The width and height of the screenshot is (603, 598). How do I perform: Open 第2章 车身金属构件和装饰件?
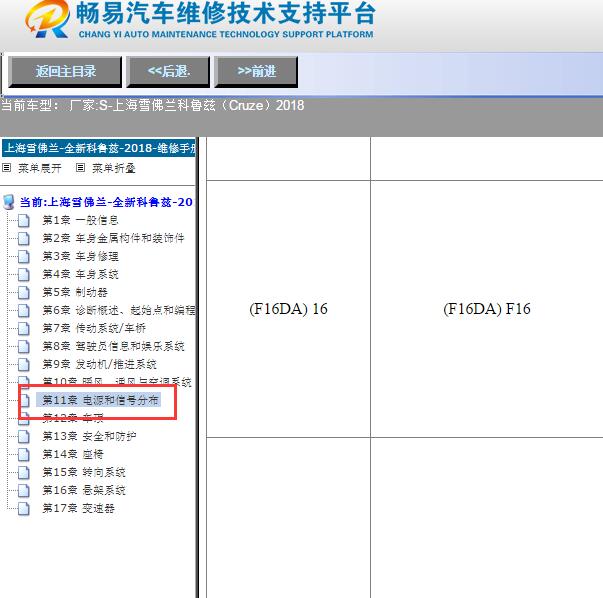click(x=113, y=238)
